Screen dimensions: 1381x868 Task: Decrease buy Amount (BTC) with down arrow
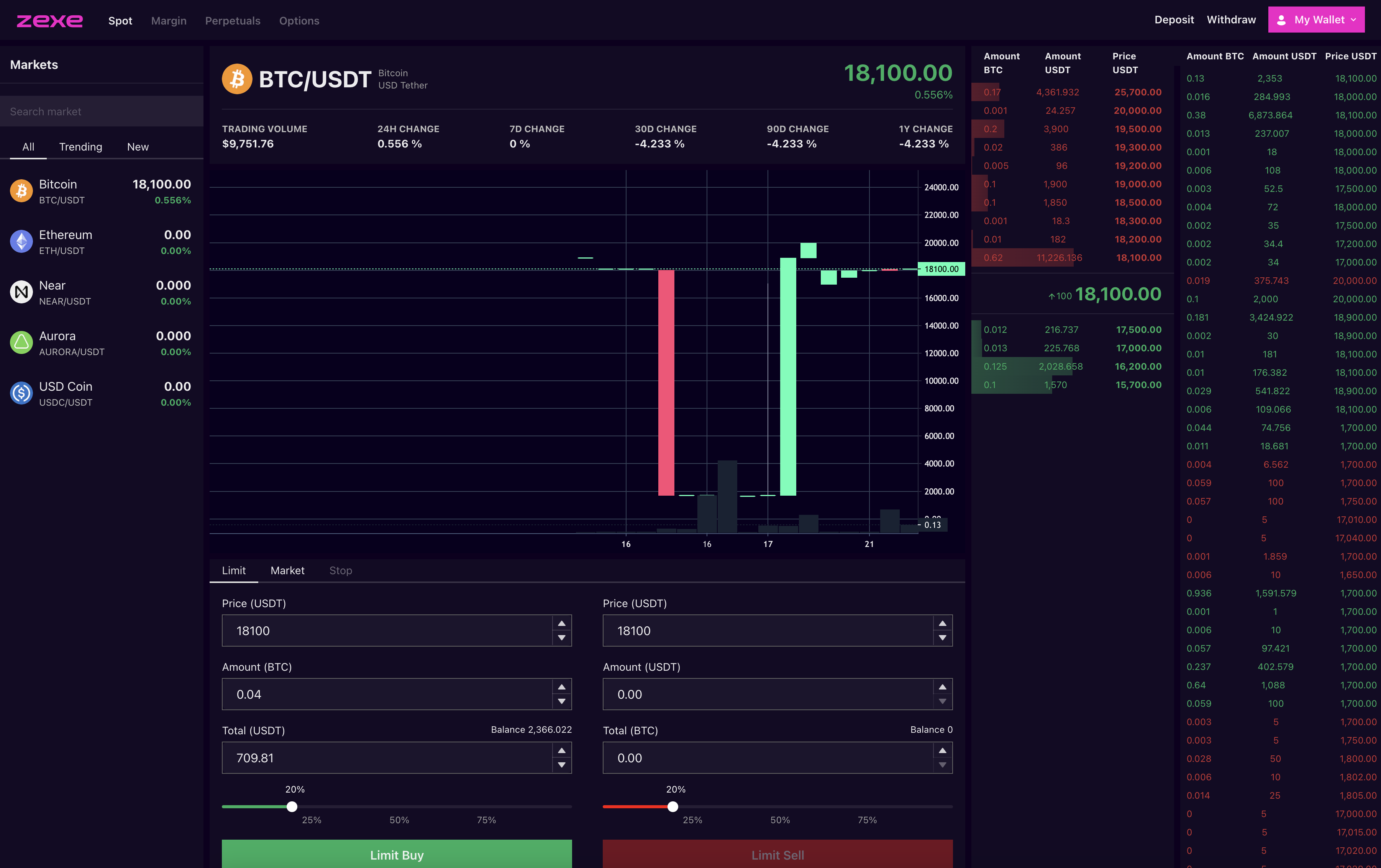[x=561, y=701]
